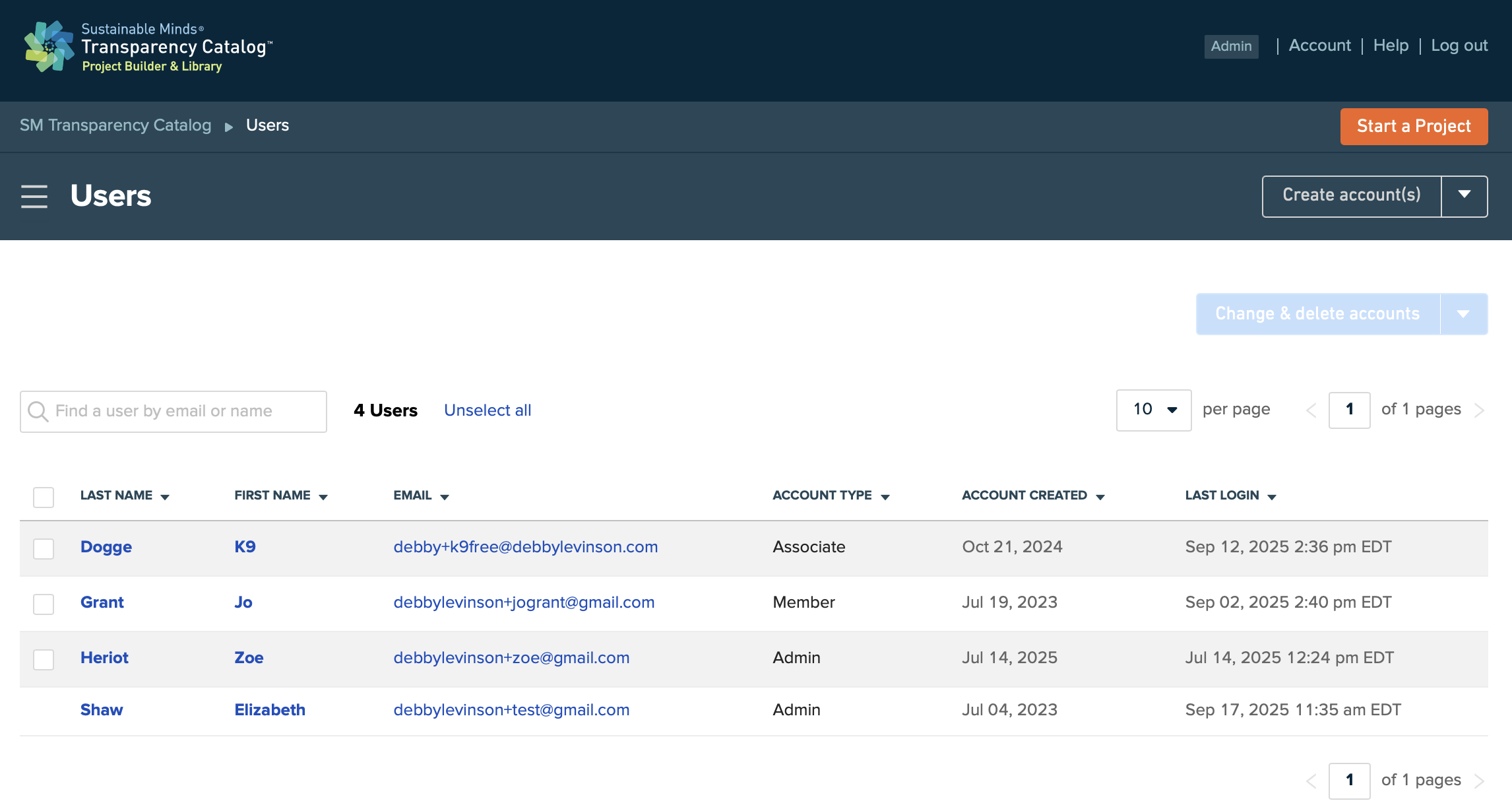Click email debbylevinson+test@gmail.com
This screenshot has height=809, width=1512.
coord(511,710)
